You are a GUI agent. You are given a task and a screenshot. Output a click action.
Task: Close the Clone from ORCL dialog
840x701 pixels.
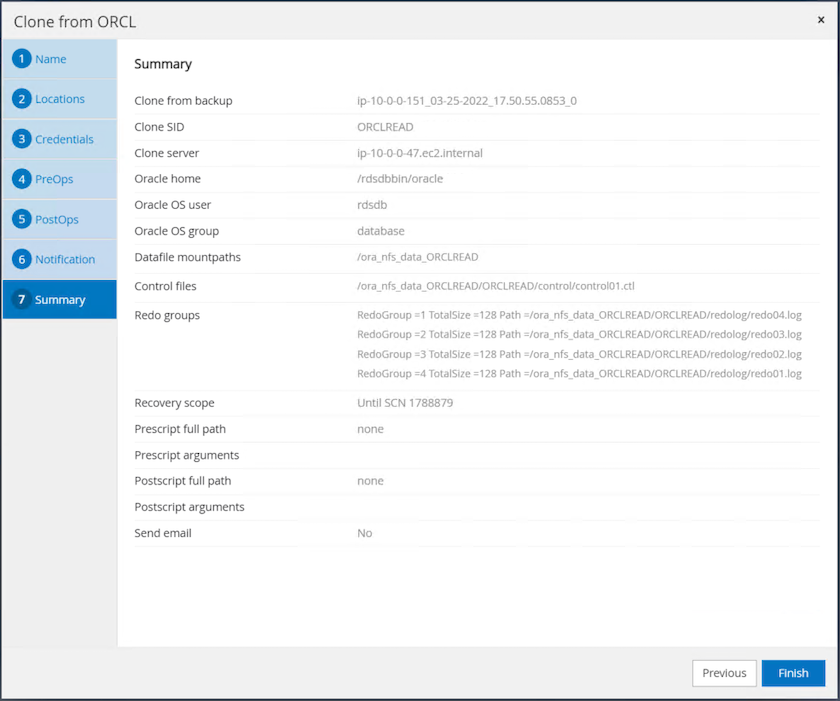point(821,20)
